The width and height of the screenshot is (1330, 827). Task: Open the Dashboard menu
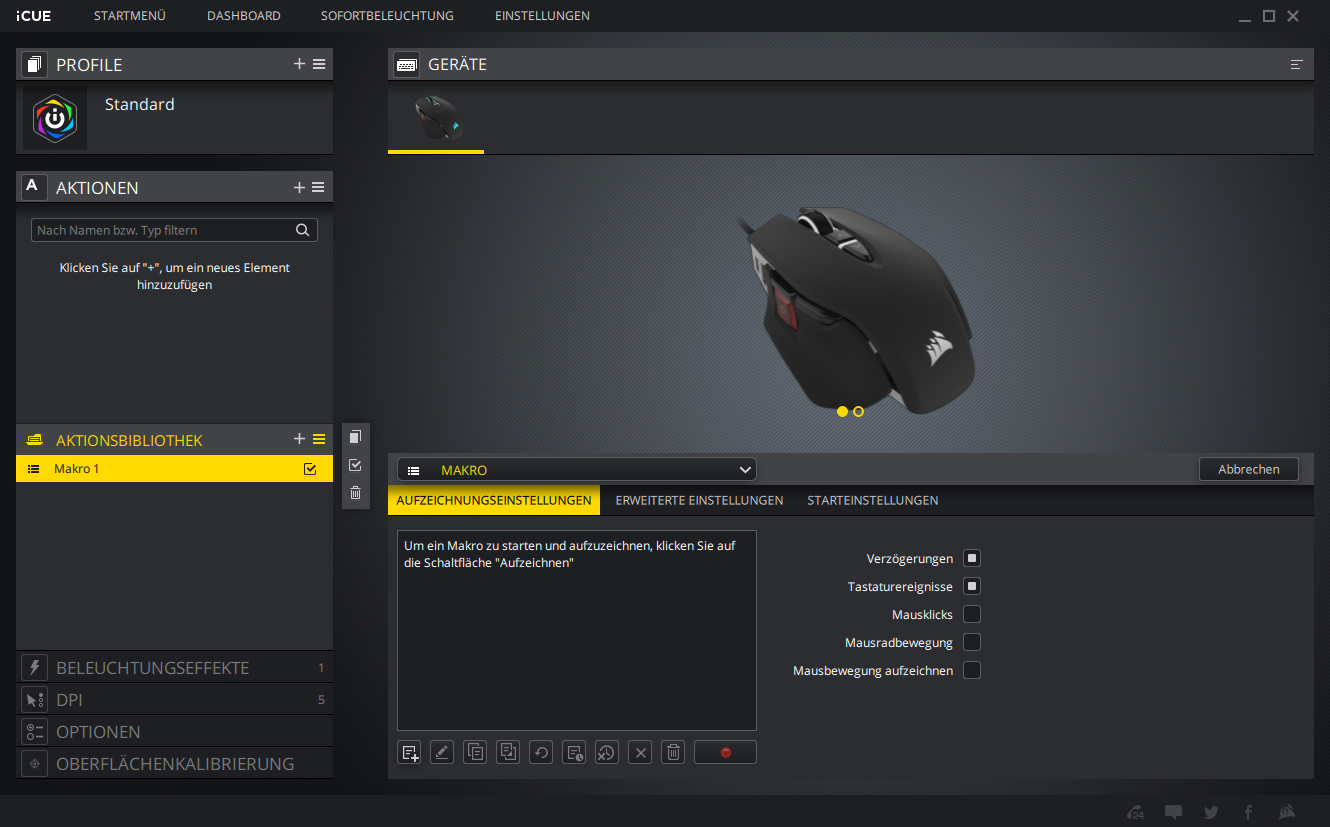(243, 16)
